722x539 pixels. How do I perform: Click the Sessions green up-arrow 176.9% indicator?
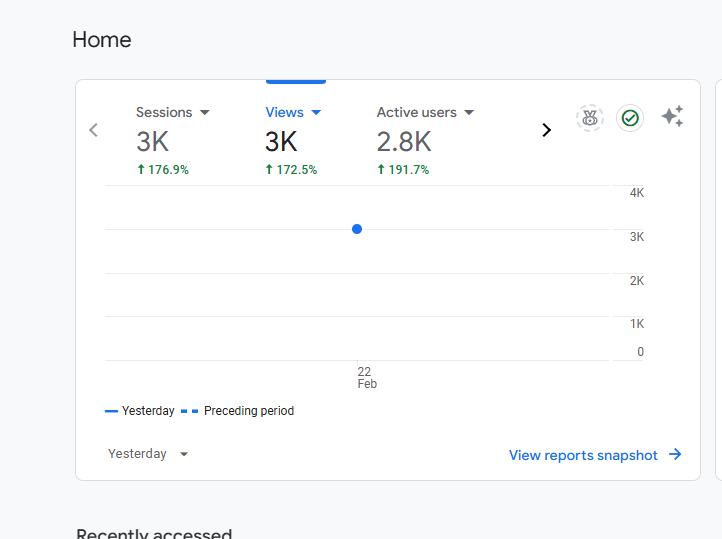point(163,170)
